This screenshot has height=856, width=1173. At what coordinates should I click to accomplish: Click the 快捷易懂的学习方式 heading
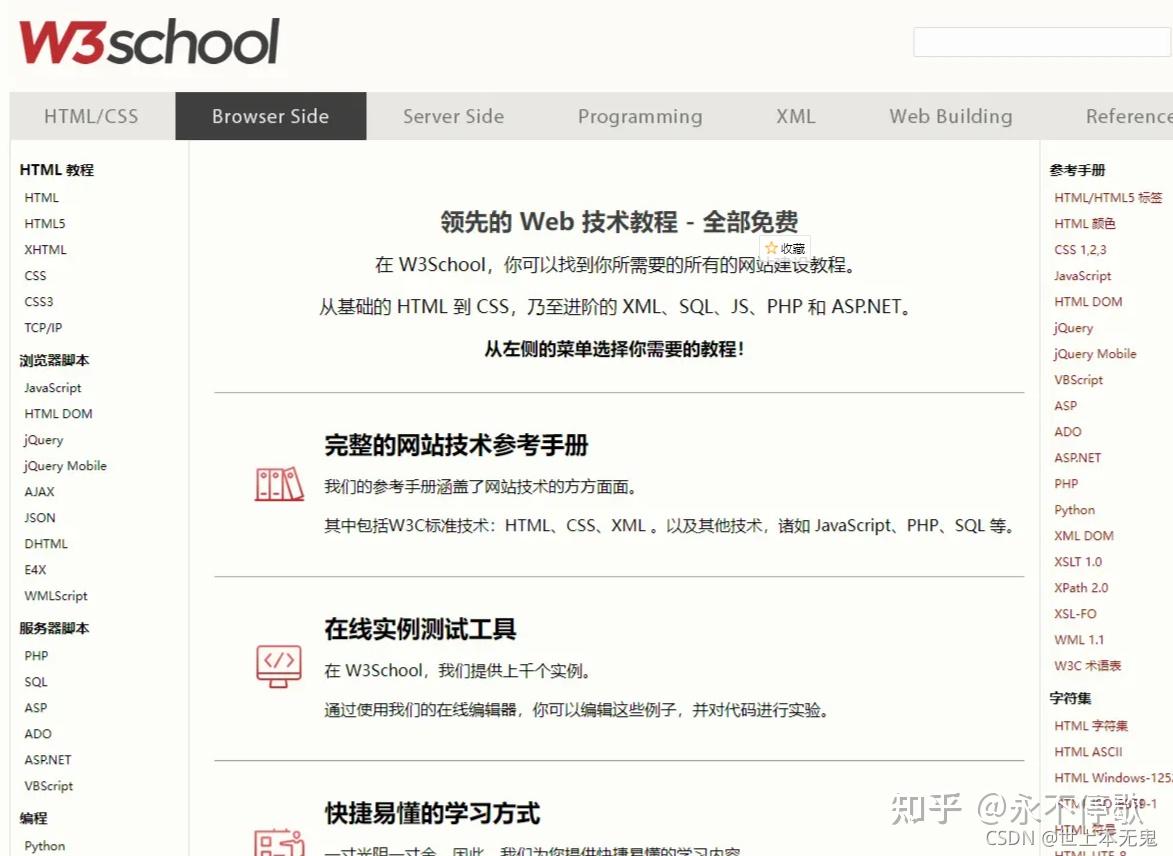pos(432,813)
